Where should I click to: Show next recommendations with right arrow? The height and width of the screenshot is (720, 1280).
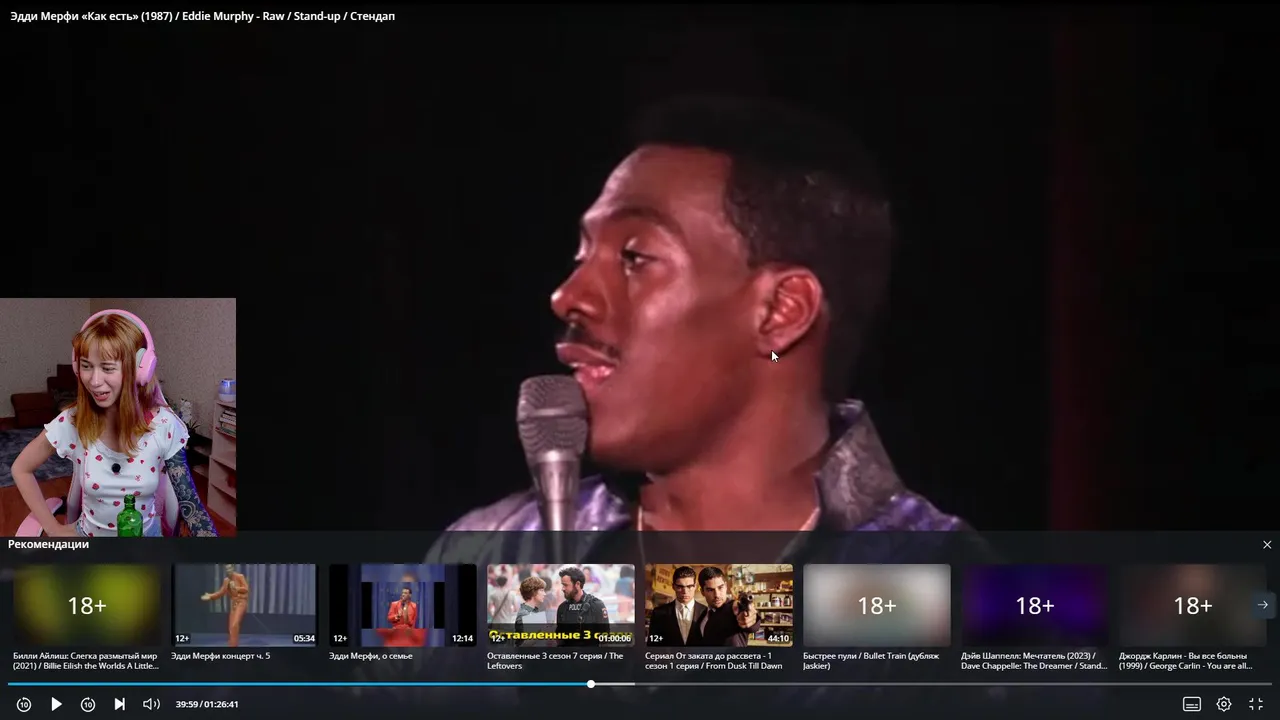(x=1262, y=605)
